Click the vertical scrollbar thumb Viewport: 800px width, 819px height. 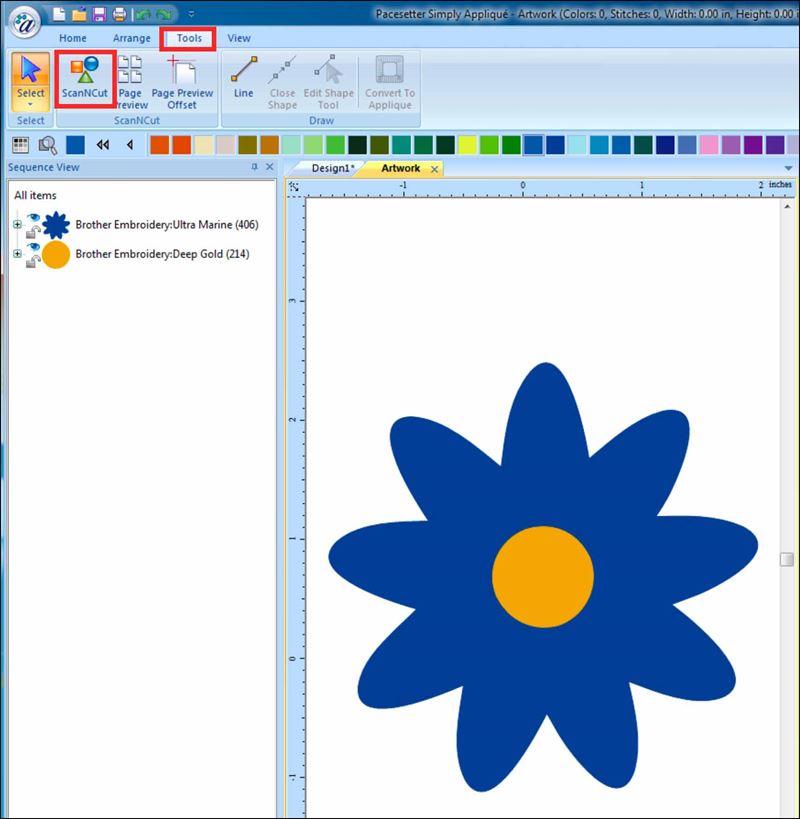click(x=786, y=559)
